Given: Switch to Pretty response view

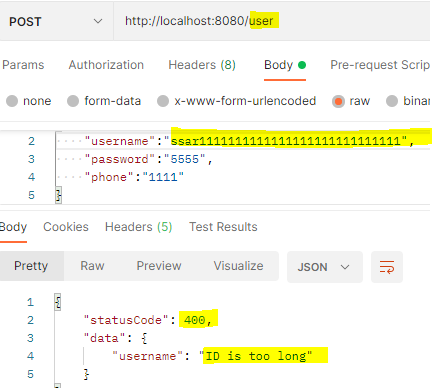Looking at the screenshot, I should (31, 266).
